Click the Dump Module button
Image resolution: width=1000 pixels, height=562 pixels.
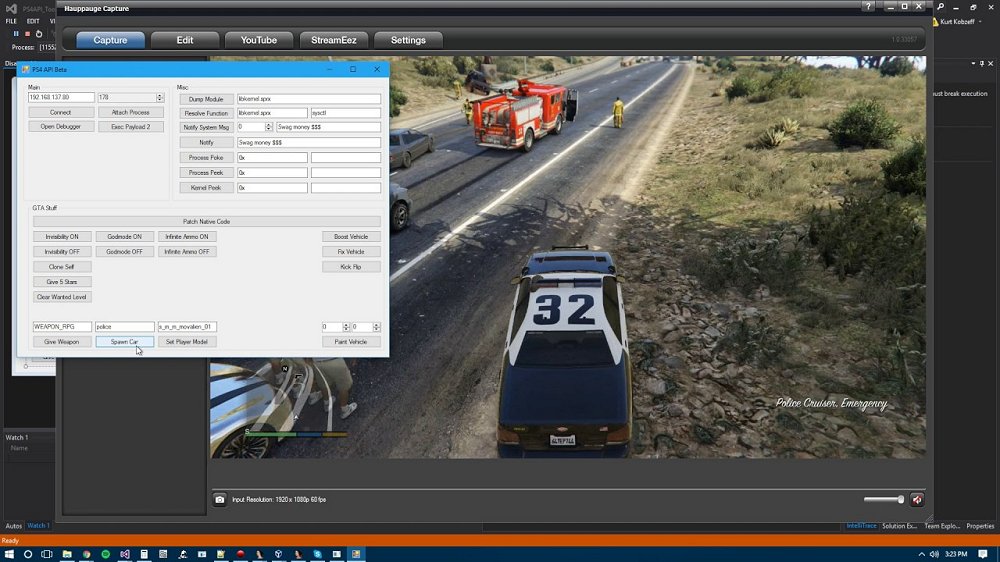click(x=206, y=100)
